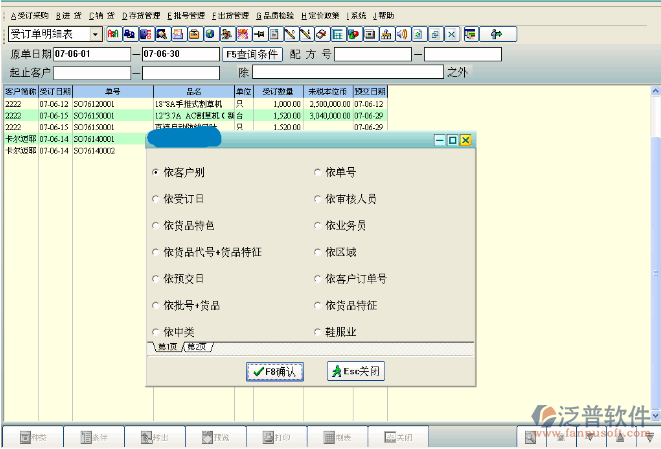Viewport: 661px width, 449px height.
Task: Click the 起止客户 start customer input field
Action: (x=92, y=72)
